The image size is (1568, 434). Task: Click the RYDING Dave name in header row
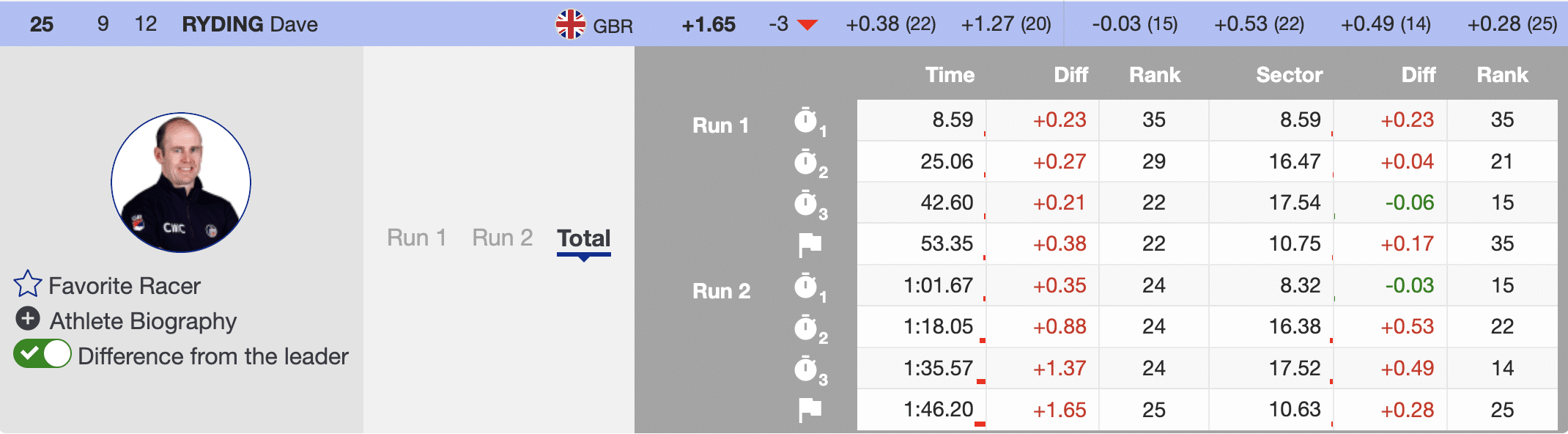(250, 24)
